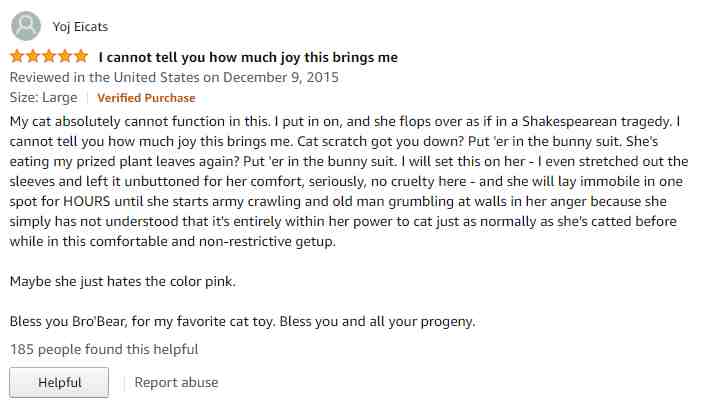Image resolution: width=706 pixels, height=413 pixels.
Task: Click the Verified Purchase label
Action: 146,98
